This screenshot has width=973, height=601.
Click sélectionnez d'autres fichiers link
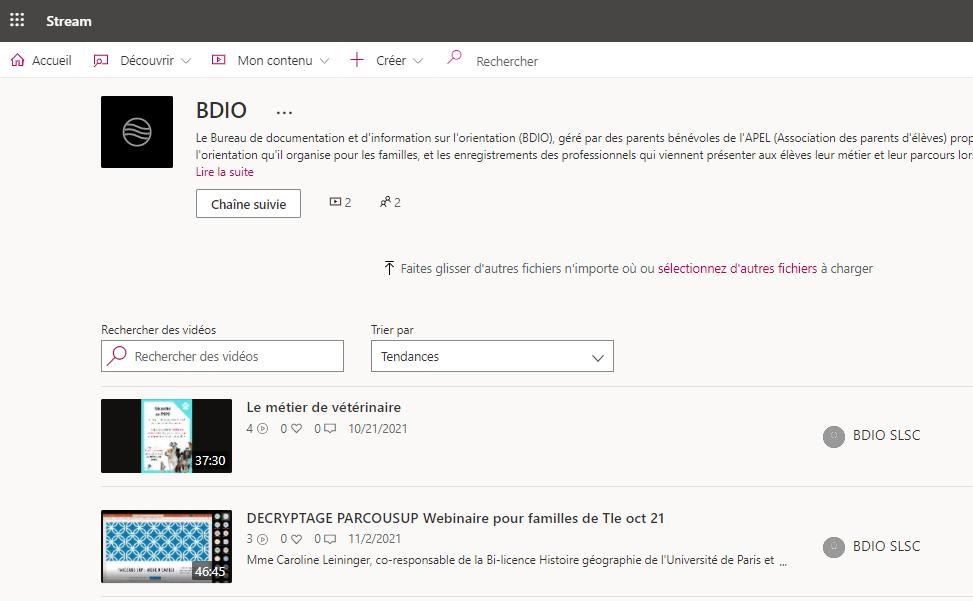pyautogui.click(x=737, y=269)
